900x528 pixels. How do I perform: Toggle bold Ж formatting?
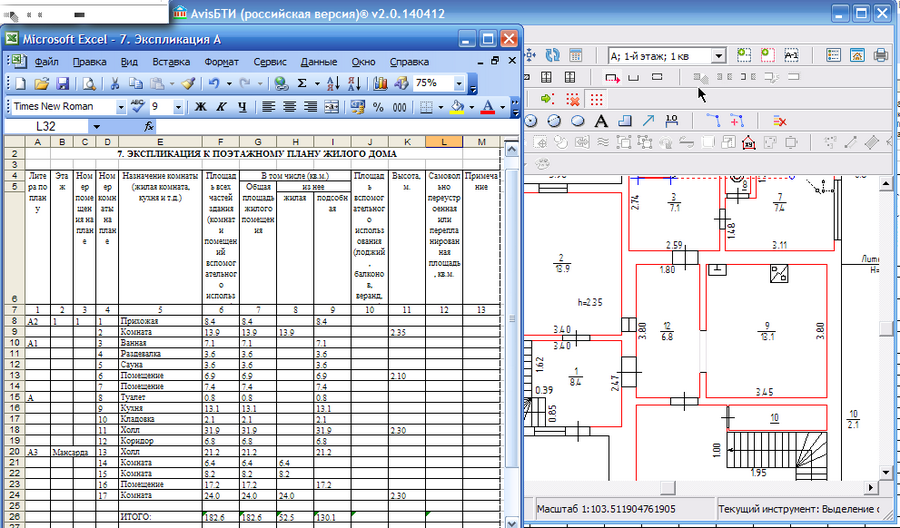[200, 107]
